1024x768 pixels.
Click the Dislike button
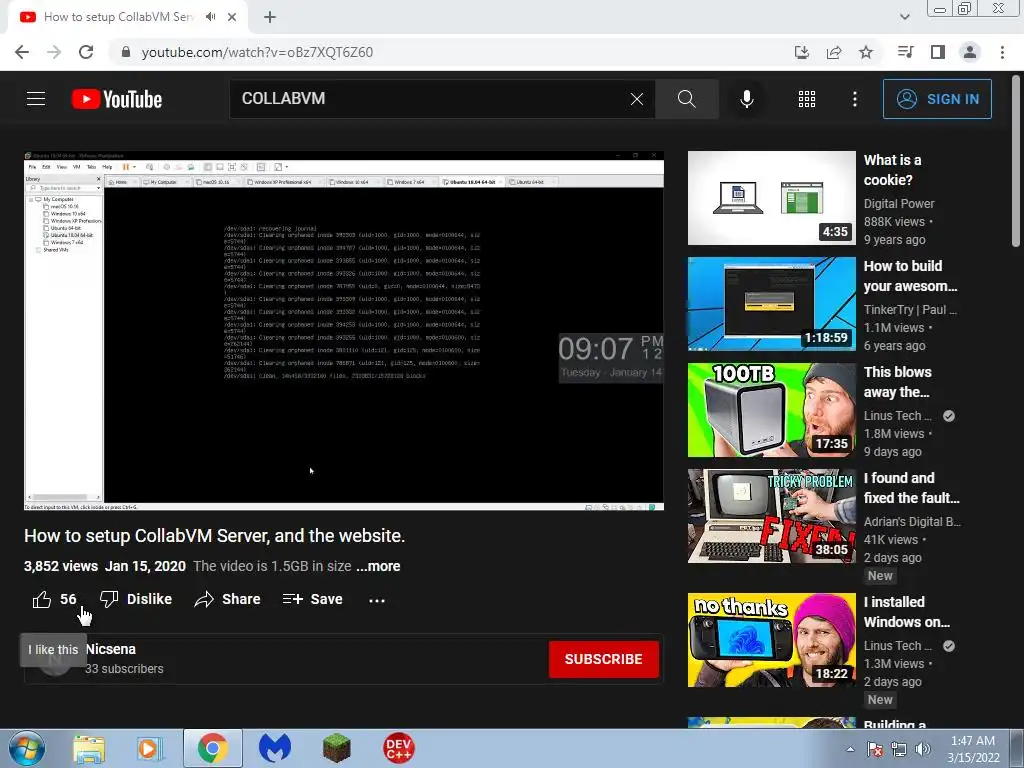coord(136,599)
